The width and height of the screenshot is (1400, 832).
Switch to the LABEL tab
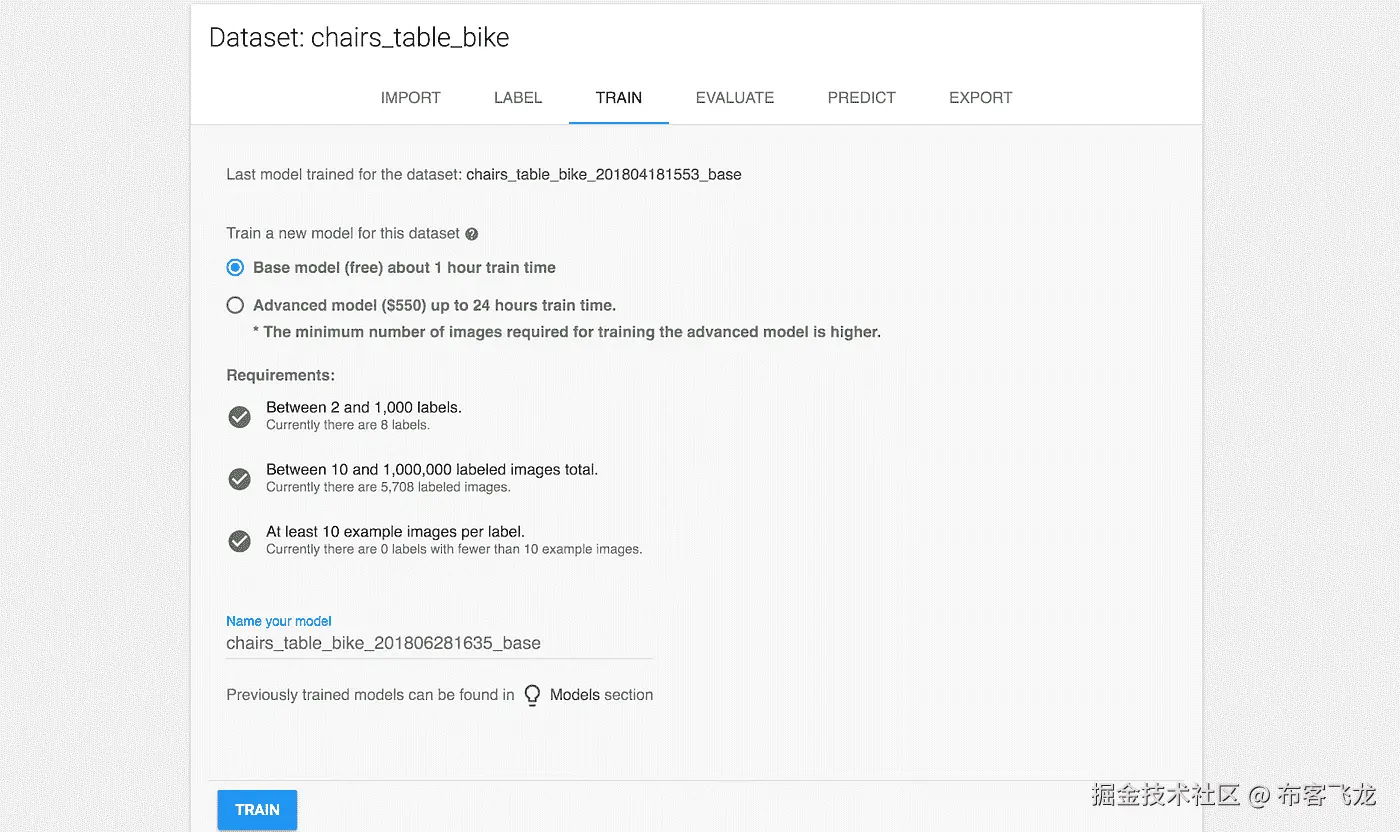click(x=518, y=98)
